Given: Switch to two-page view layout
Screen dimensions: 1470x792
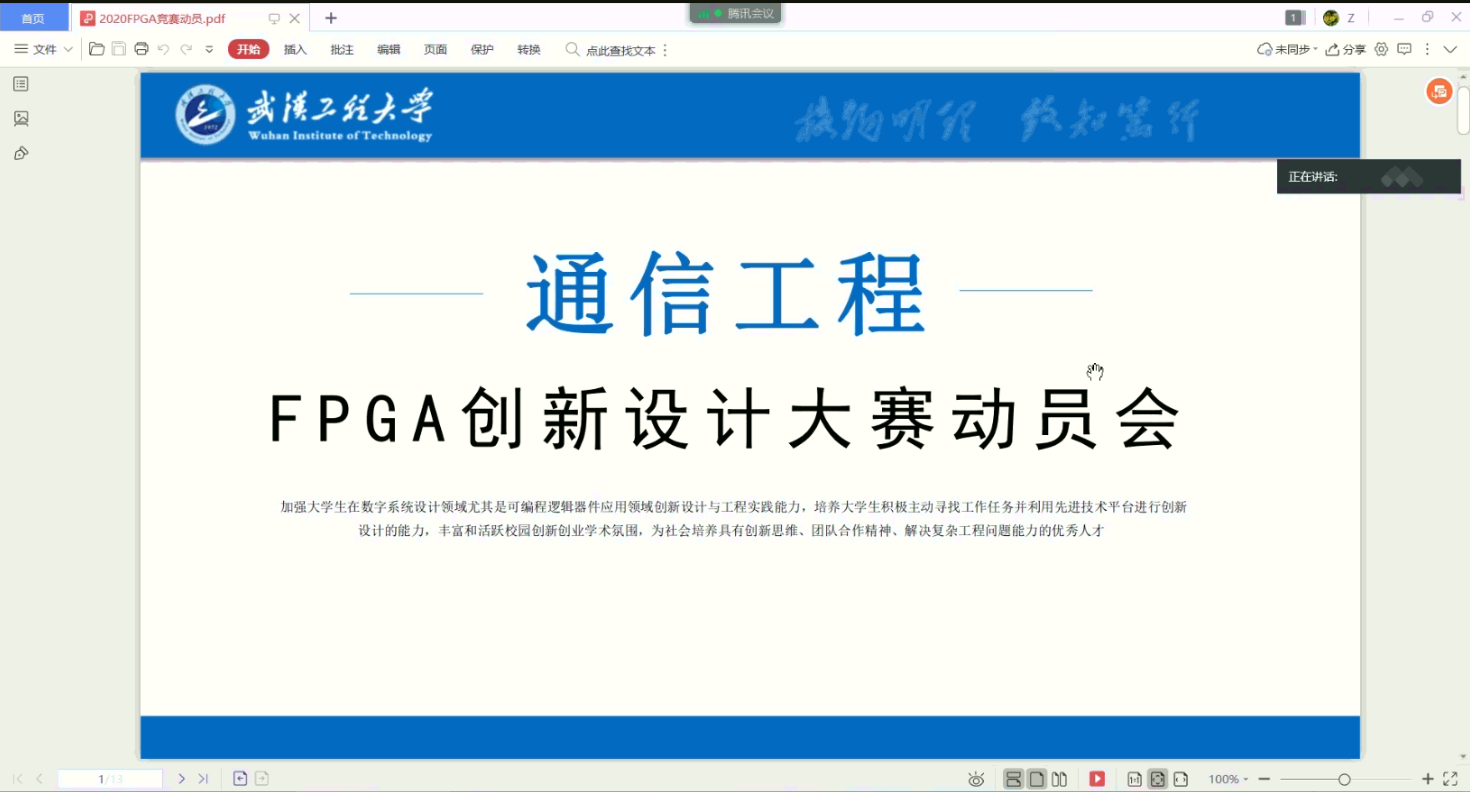Looking at the screenshot, I should (1060, 779).
